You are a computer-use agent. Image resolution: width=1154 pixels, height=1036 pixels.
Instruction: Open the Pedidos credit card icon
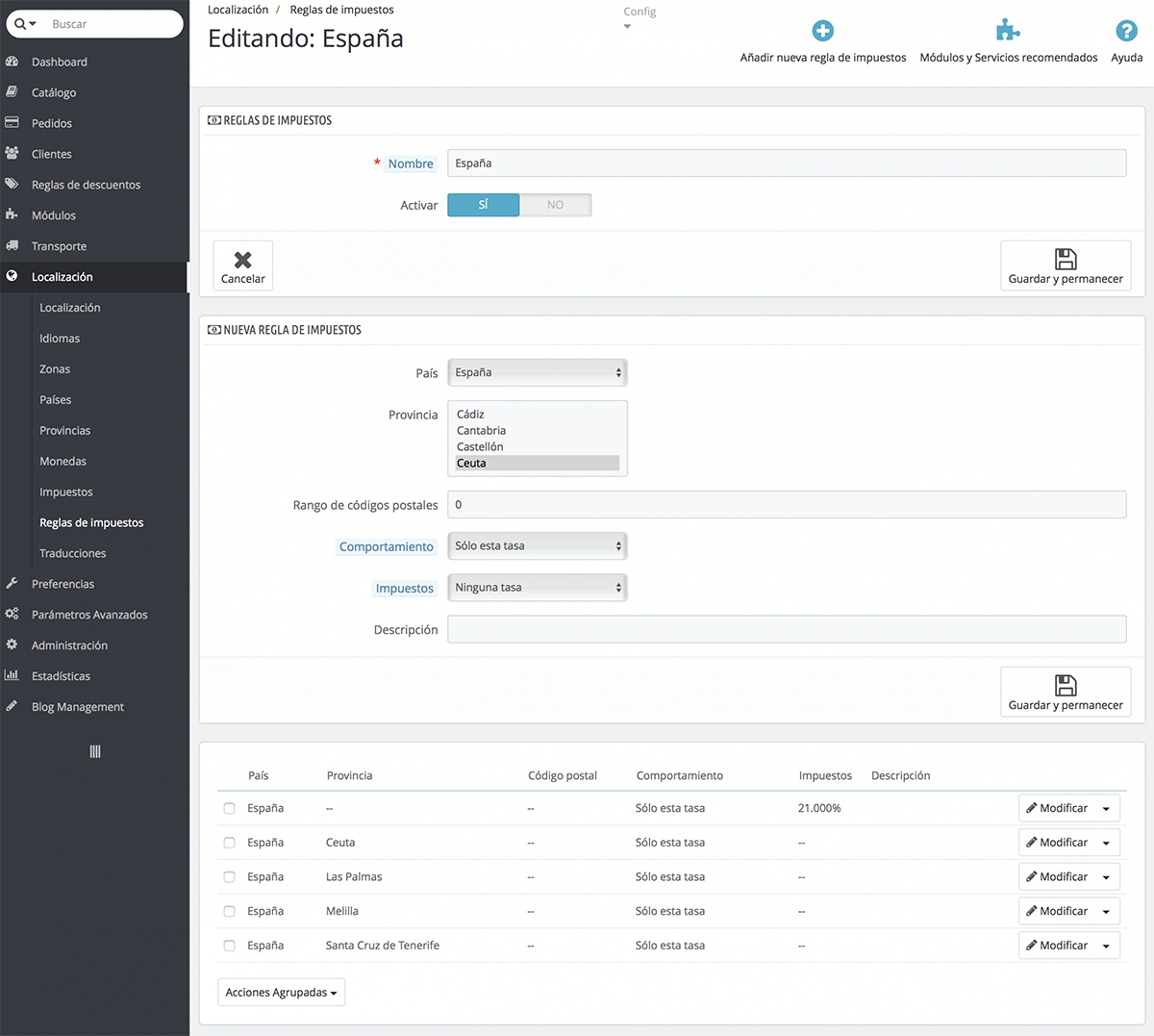point(13,123)
